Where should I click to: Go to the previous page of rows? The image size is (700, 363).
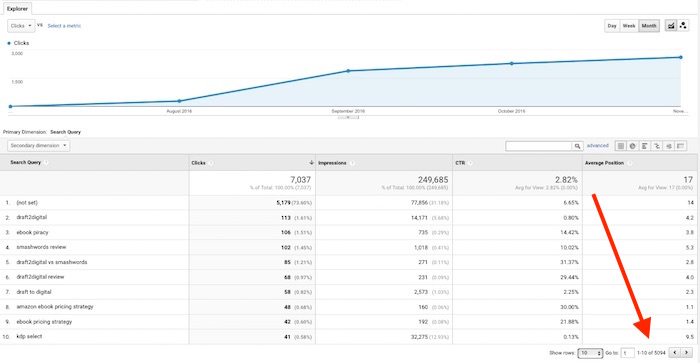tap(675, 353)
